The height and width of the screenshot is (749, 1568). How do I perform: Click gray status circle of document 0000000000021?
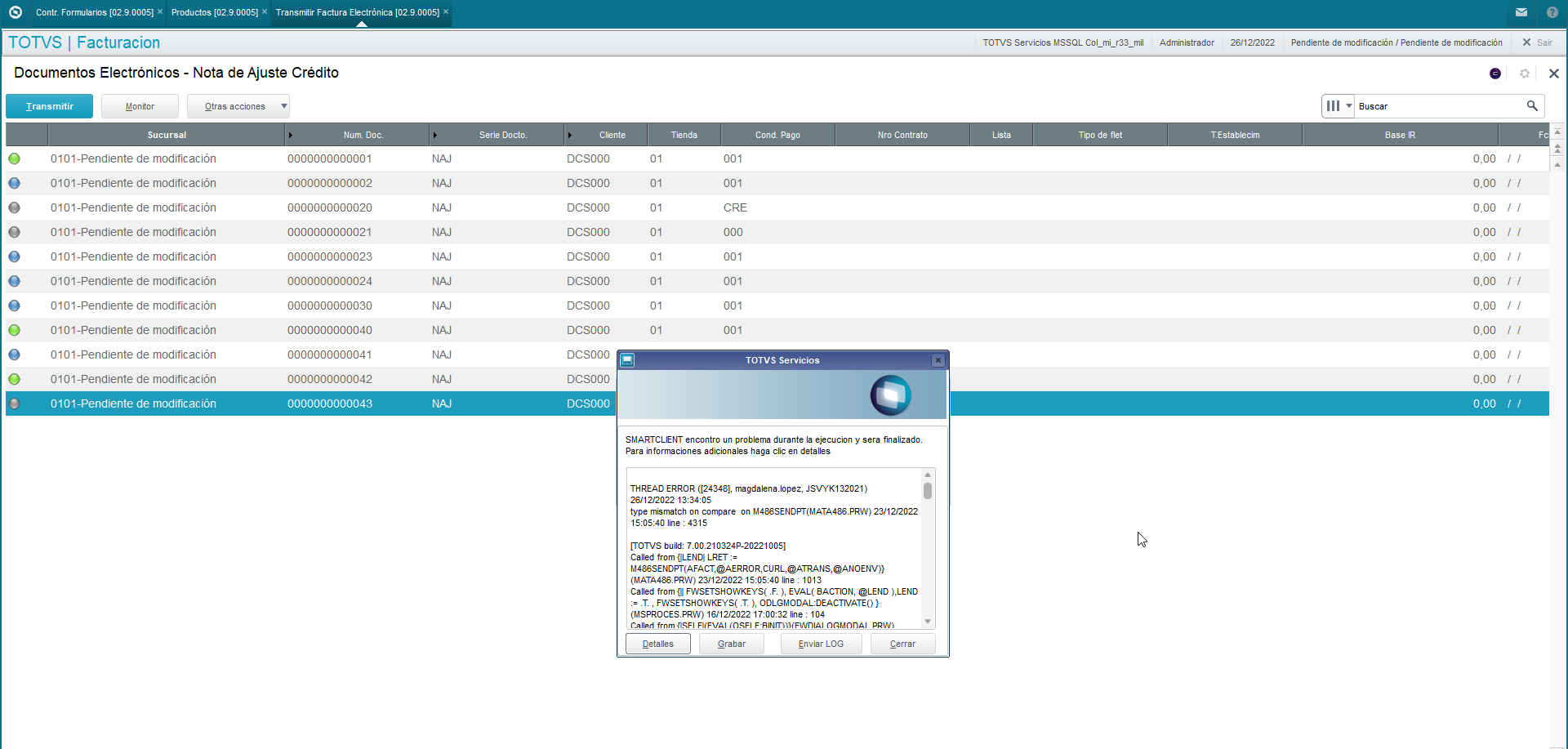15,232
